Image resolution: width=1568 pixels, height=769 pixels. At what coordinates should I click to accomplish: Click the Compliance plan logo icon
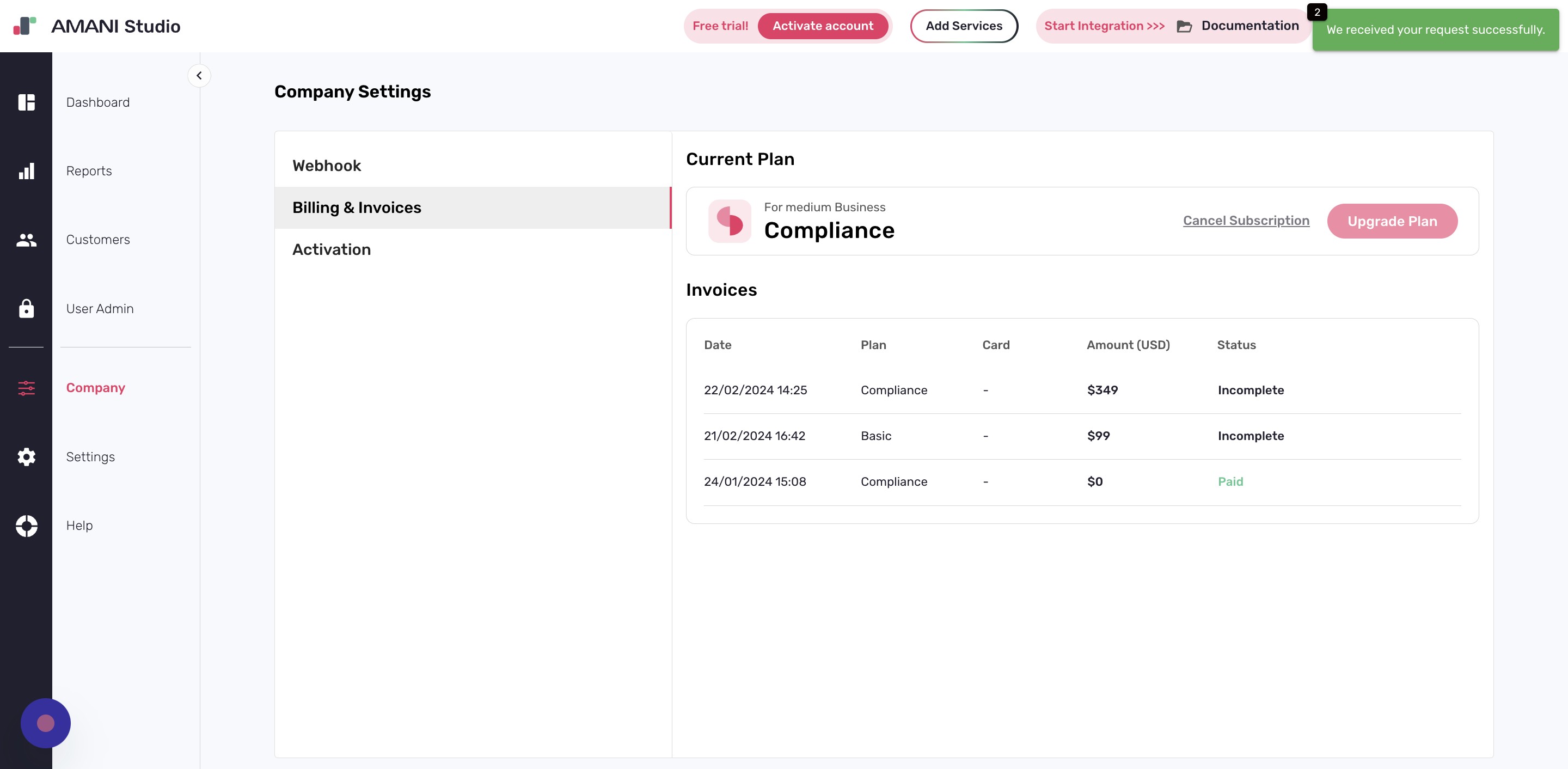pyautogui.click(x=729, y=221)
